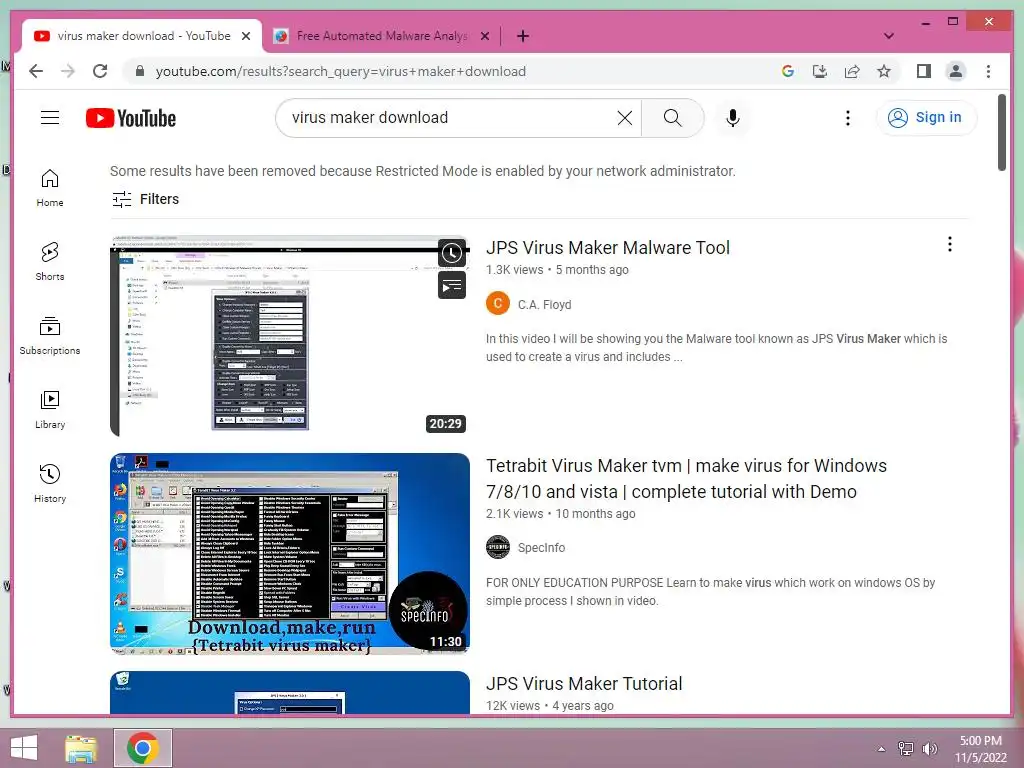Go back to the previous page
This screenshot has width=1024, height=768.
pos(36,71)
